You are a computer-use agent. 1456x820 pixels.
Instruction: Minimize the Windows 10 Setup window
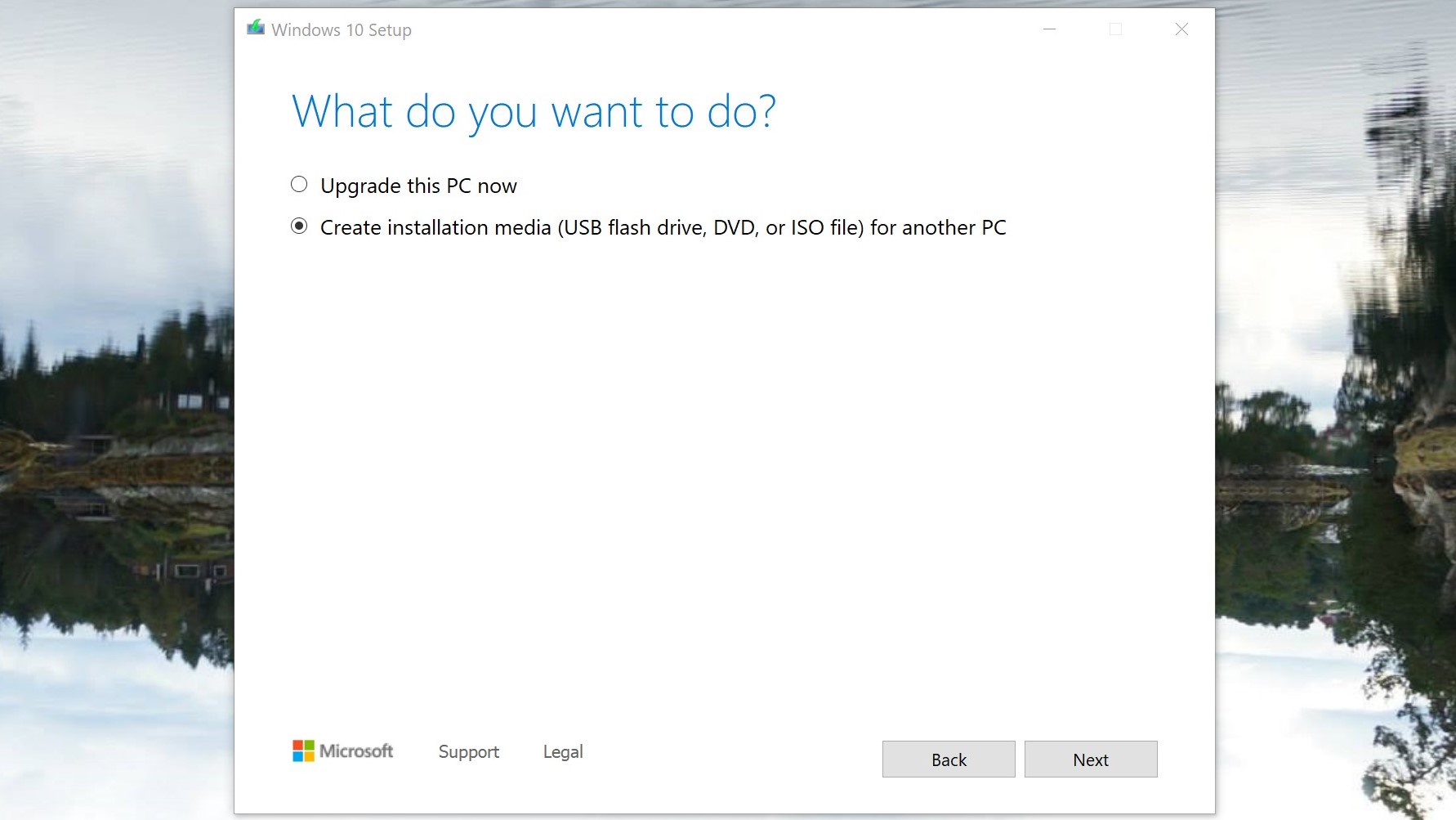[x=1048, y=29]
